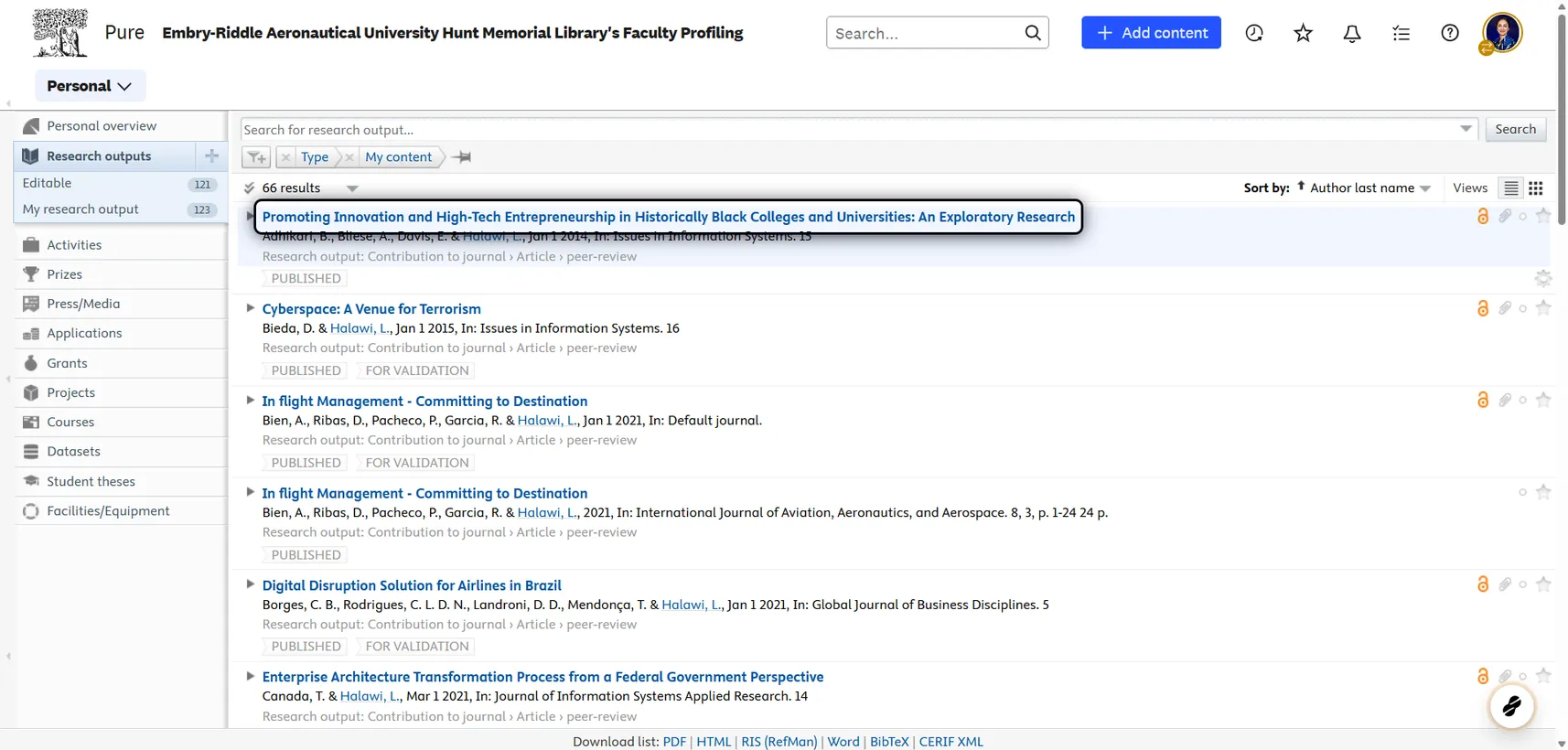Open the tasks checklist icon in header
The height and width of the screenshot is (750, 1568).
point(1402,33)
